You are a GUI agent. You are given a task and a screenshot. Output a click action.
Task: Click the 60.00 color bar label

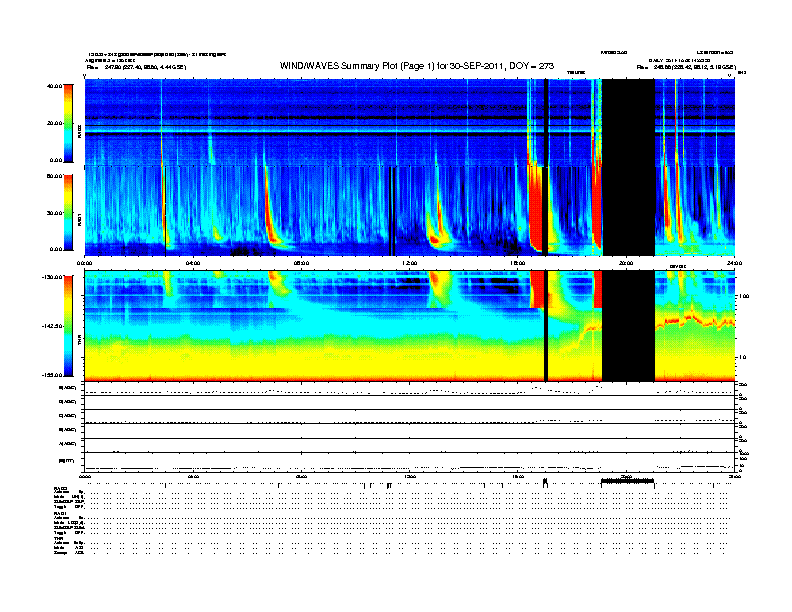click(54, 176)
